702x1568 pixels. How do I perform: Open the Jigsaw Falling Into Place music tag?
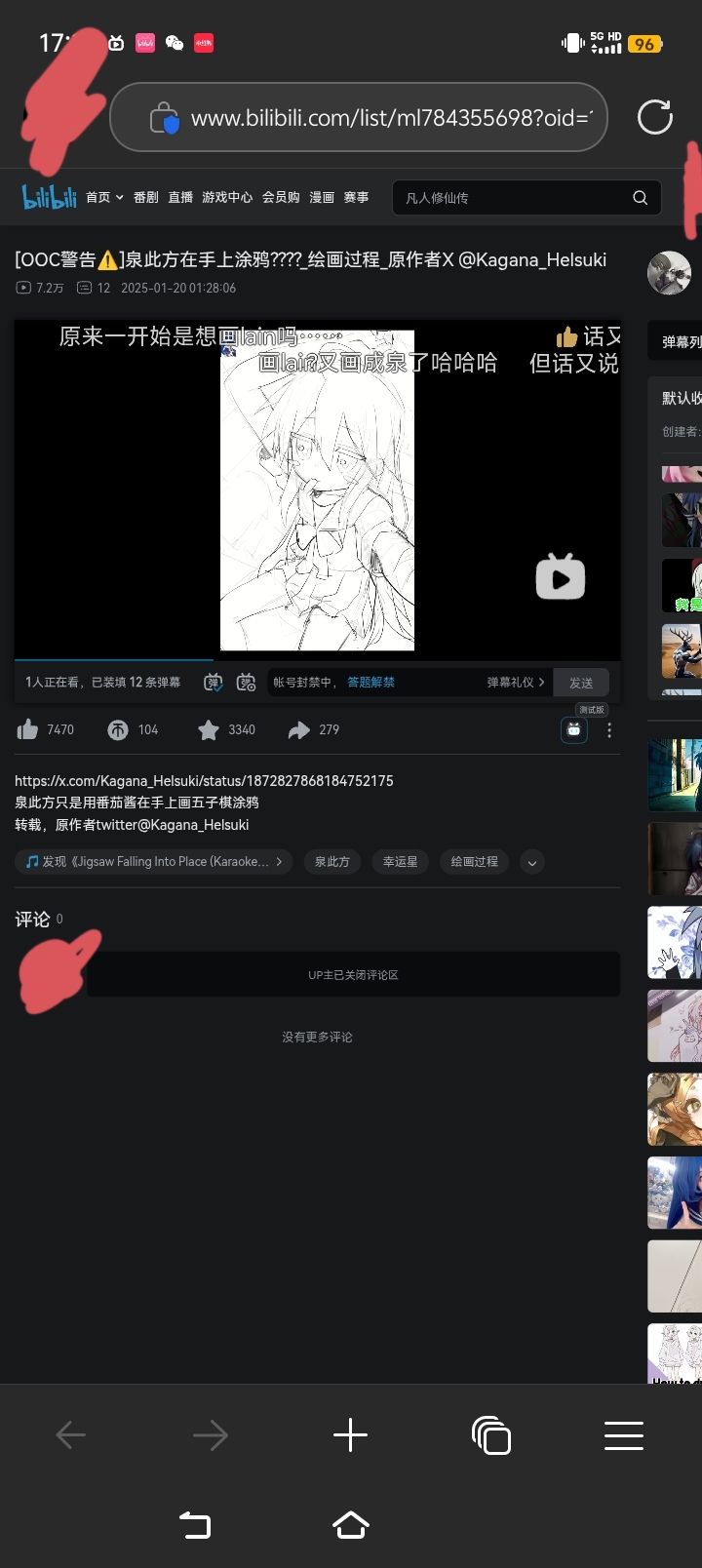click(x=153, y=862)
